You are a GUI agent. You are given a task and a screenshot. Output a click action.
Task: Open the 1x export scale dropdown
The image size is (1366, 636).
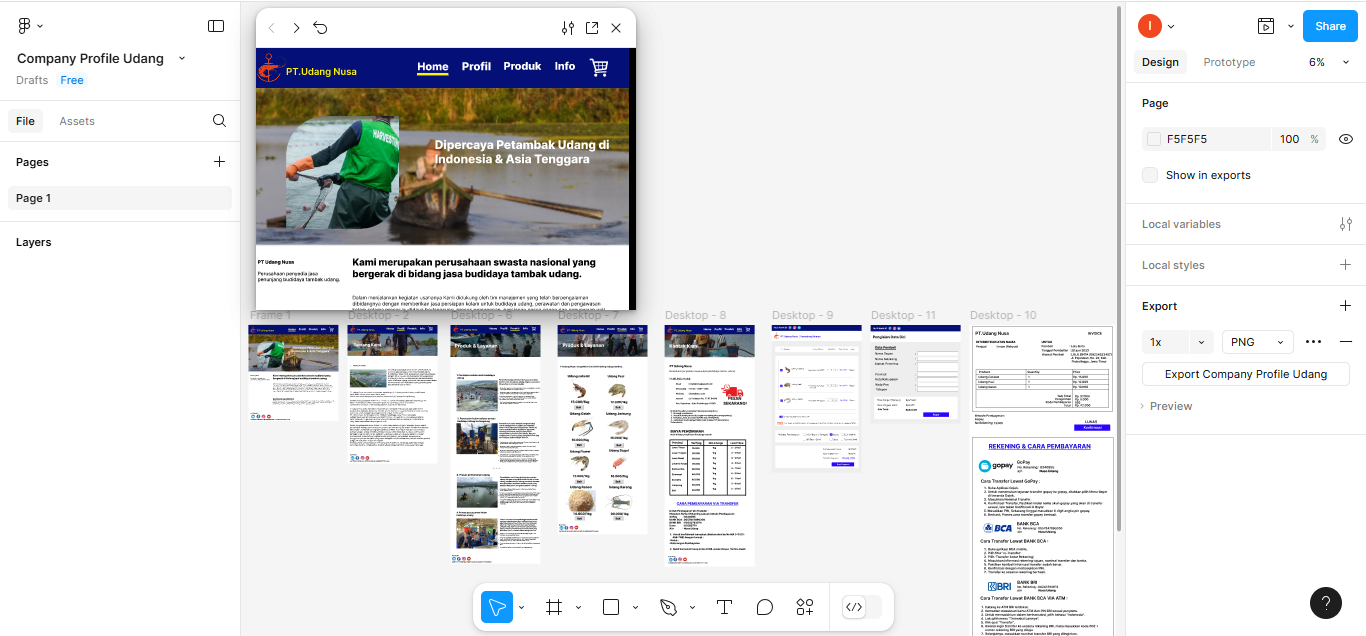(x=1177, y=341)
